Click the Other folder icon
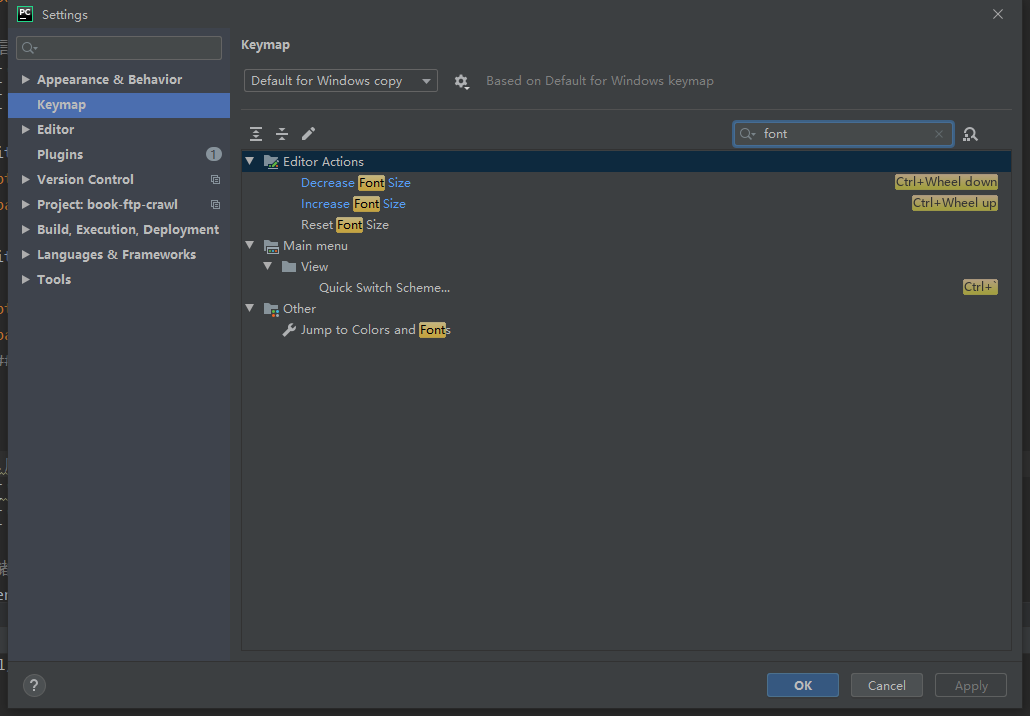This screenshot has width=1030, height=716. click(x=271, y=309)
